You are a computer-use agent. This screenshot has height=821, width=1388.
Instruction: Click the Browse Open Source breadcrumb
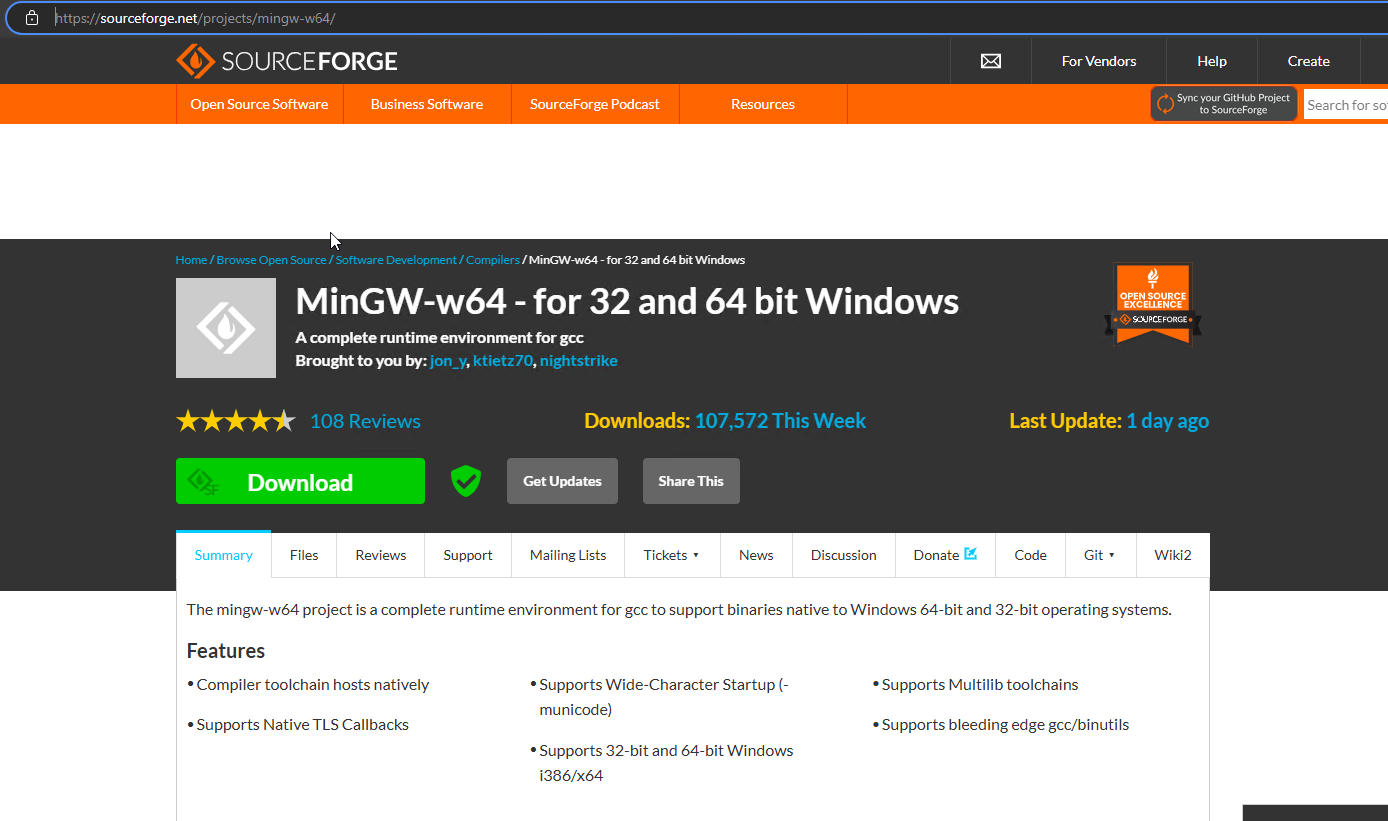pos(272,260)
